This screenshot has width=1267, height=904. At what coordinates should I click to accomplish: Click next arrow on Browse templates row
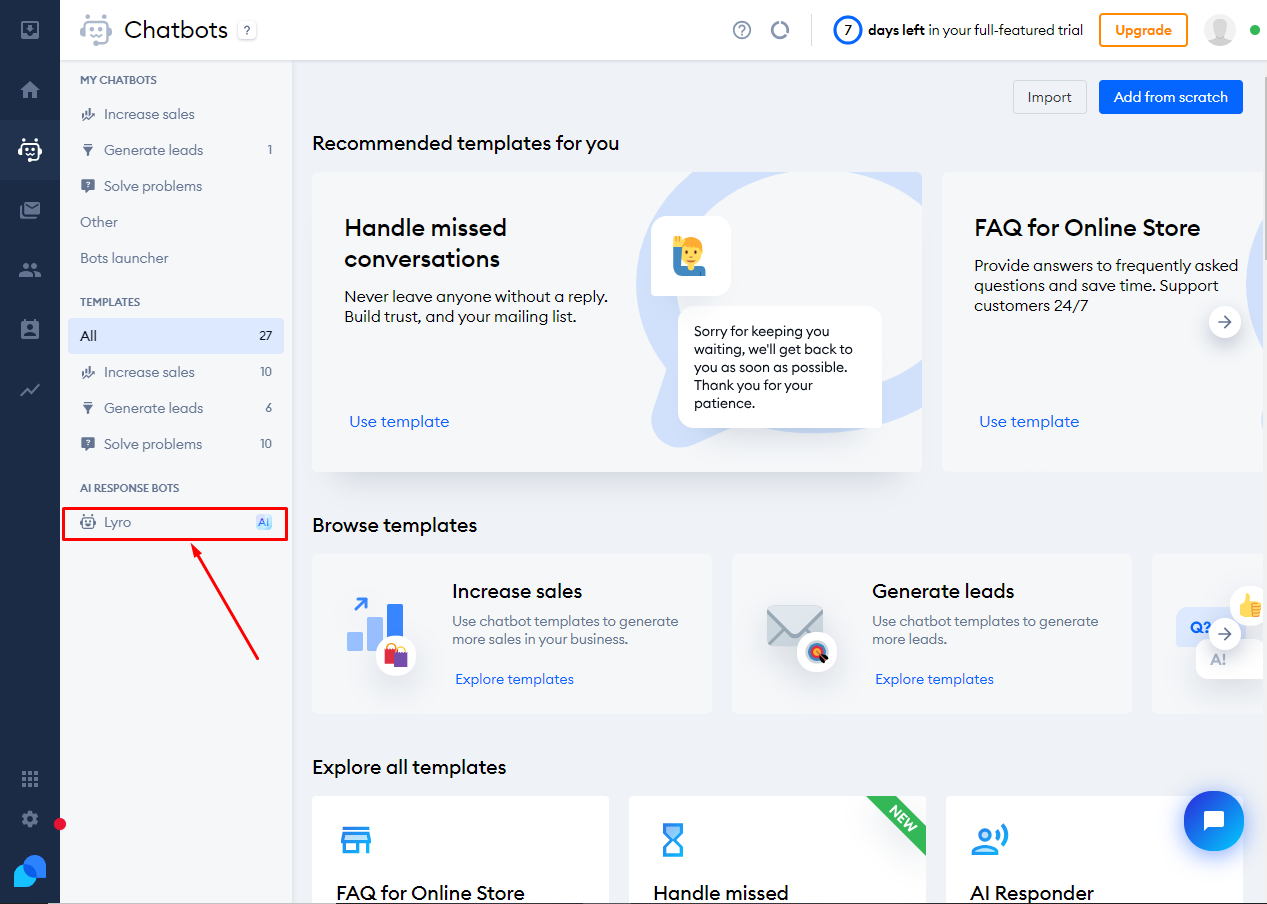[x=1224, y=634]
